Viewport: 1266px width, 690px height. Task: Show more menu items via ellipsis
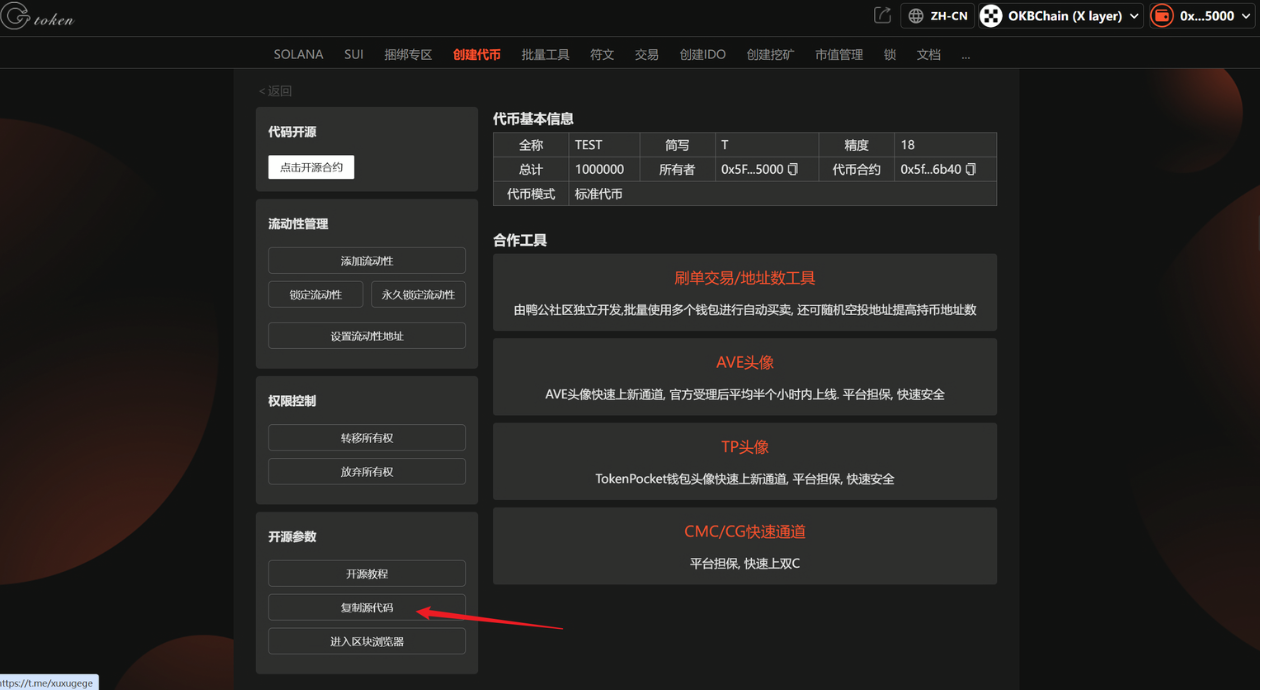point(966,56)
